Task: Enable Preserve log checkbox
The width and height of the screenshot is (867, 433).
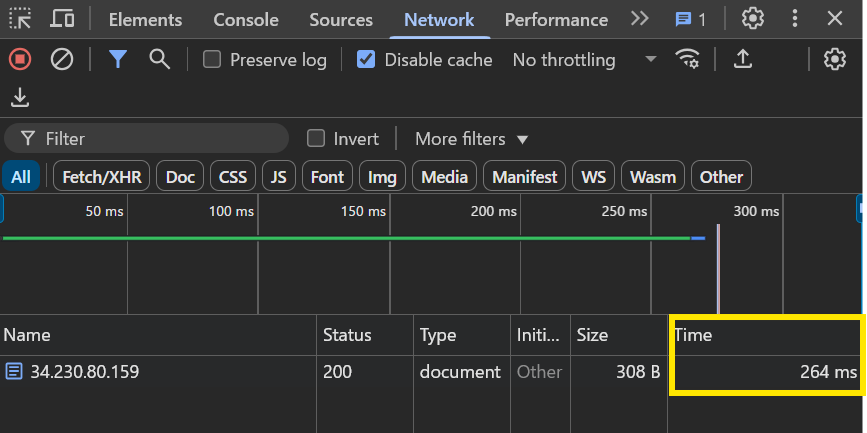Action: pos(211,59)
